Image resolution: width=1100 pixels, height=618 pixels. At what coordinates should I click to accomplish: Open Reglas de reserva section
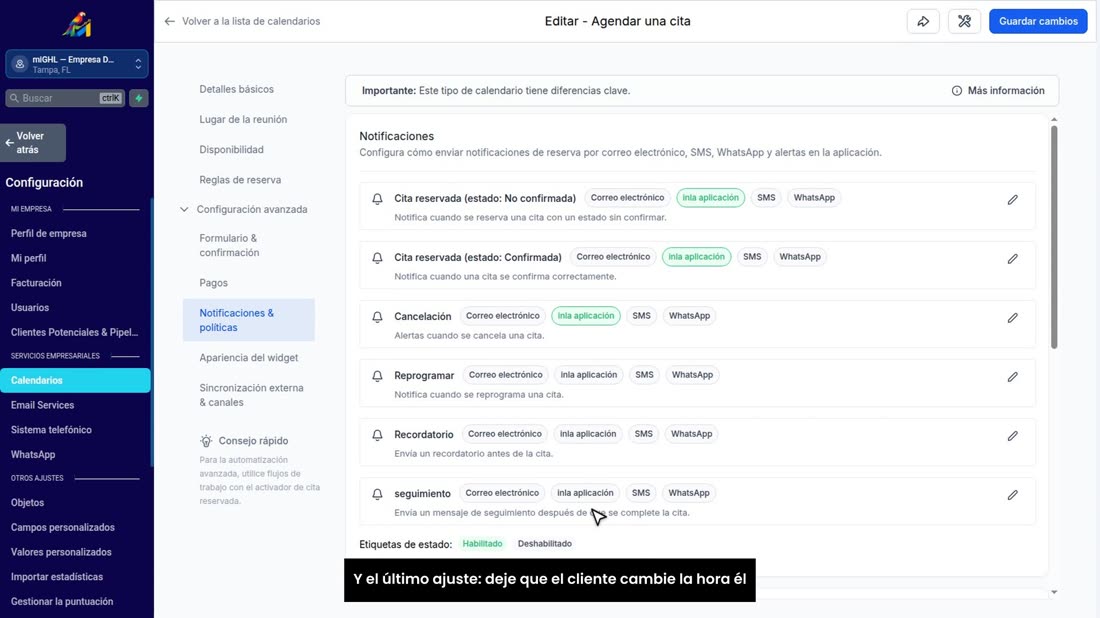coord(240,180)
